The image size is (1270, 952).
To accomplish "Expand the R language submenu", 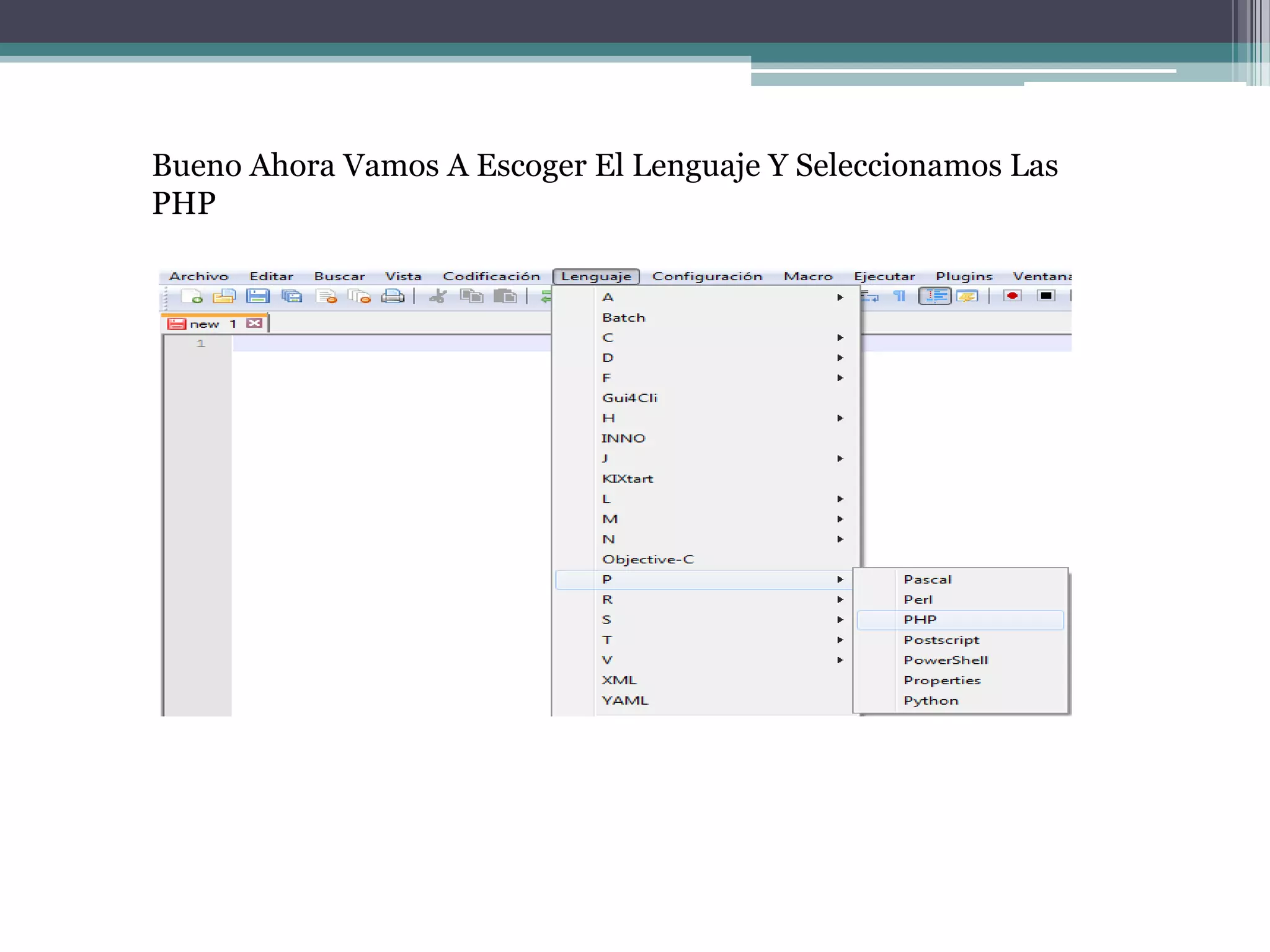I will pyautogui.click(x=705, y=599).
